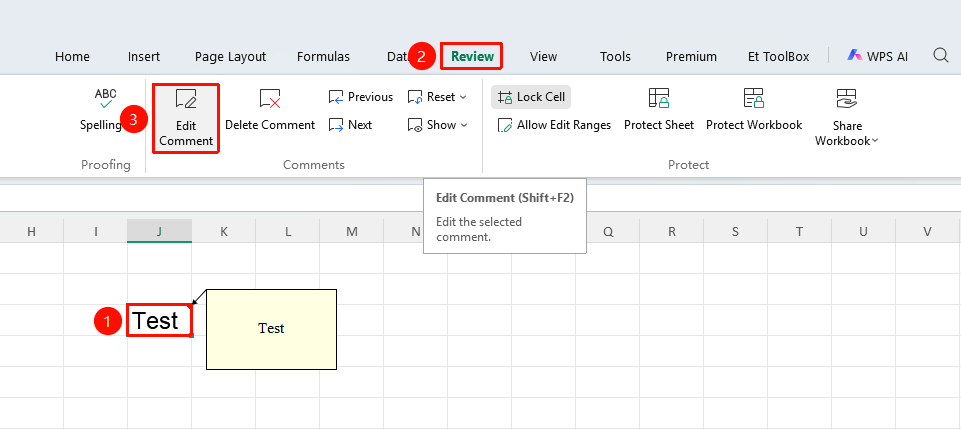Viewport: 961px width, 429px height.
Task: Expand the Show dropdown arrow
Action: pyautogui.click(x=463, y=125)
